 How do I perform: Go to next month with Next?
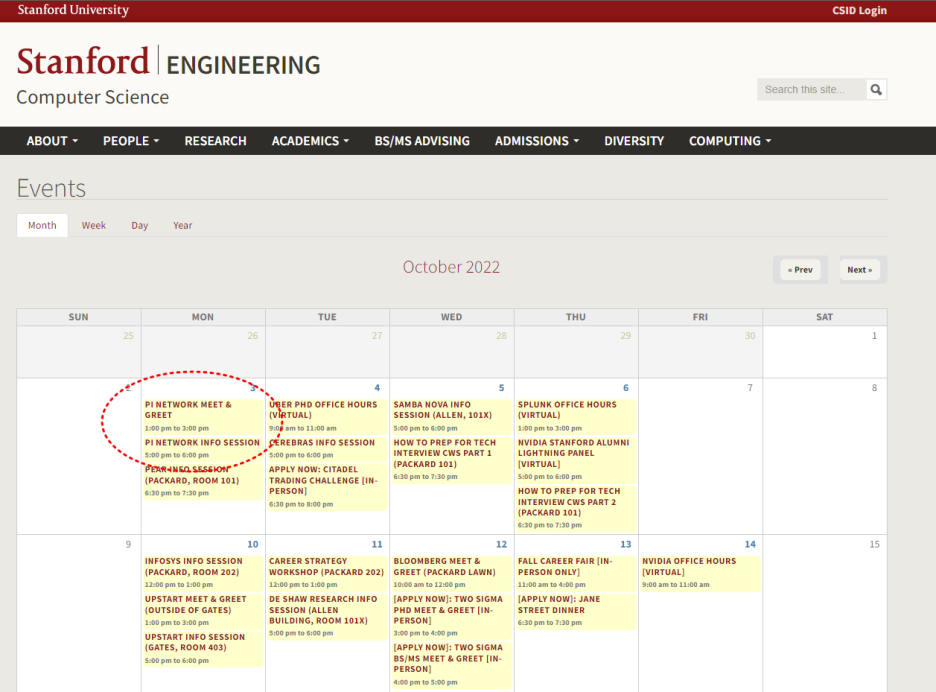point(860,270)
